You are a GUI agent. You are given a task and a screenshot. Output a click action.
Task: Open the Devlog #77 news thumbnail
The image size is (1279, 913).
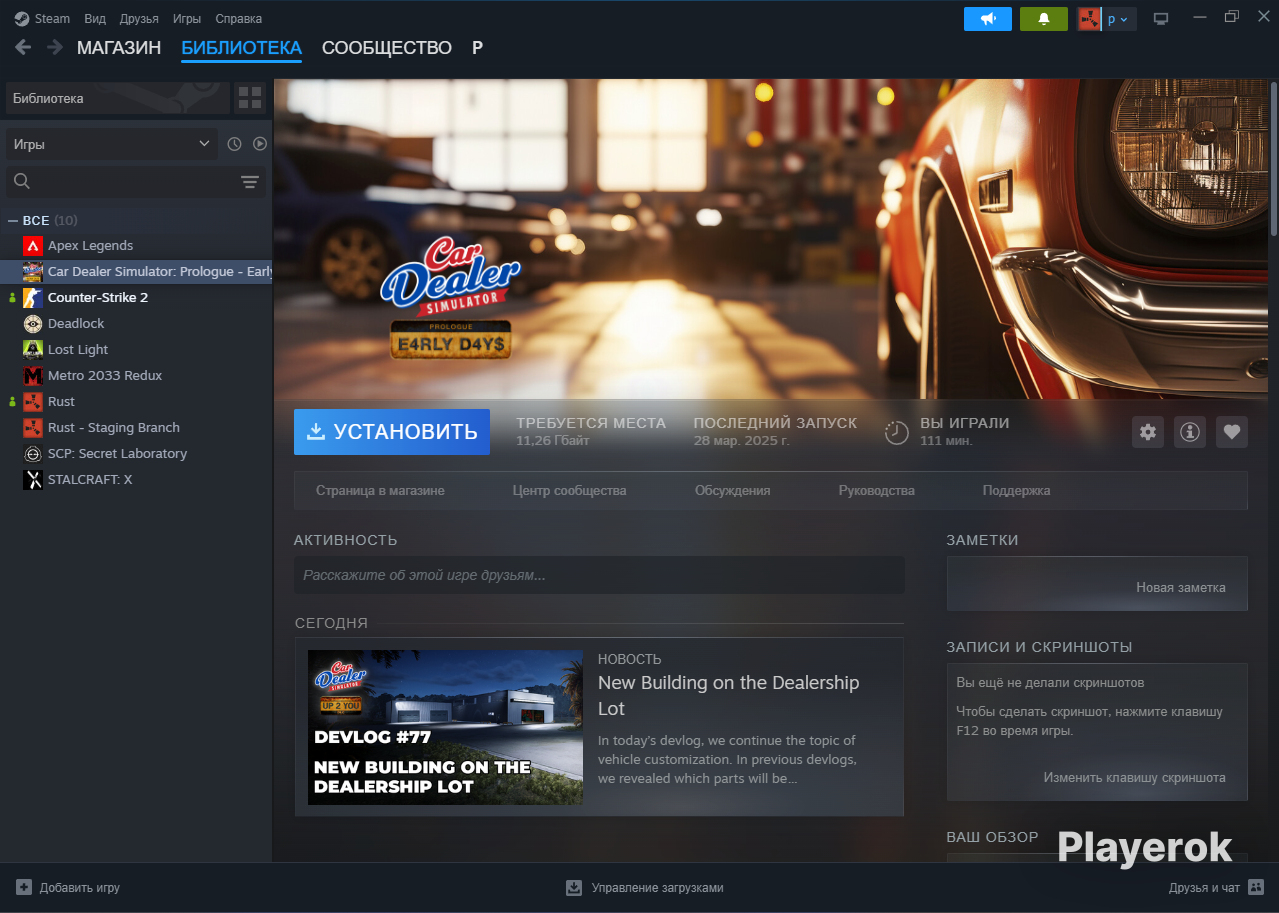pos(445,727)
